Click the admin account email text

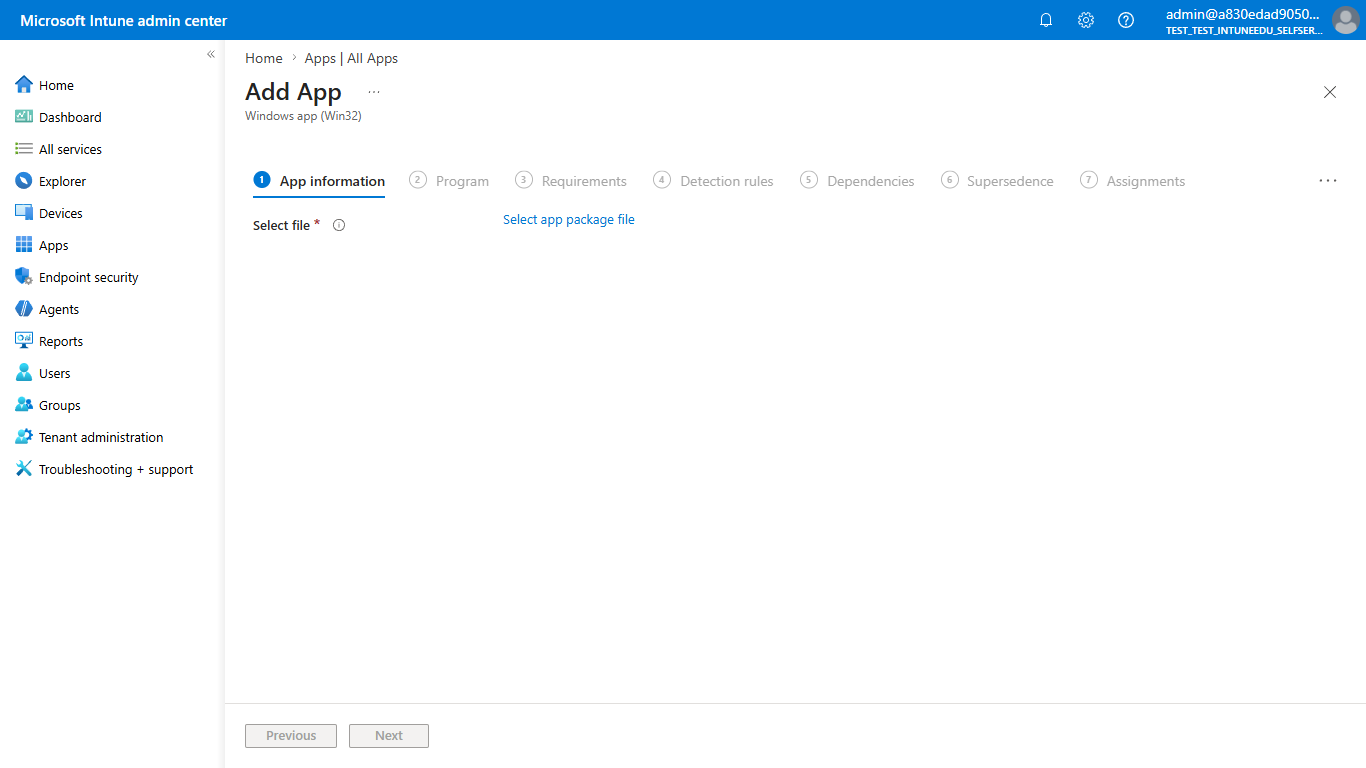pos(1243,14)
